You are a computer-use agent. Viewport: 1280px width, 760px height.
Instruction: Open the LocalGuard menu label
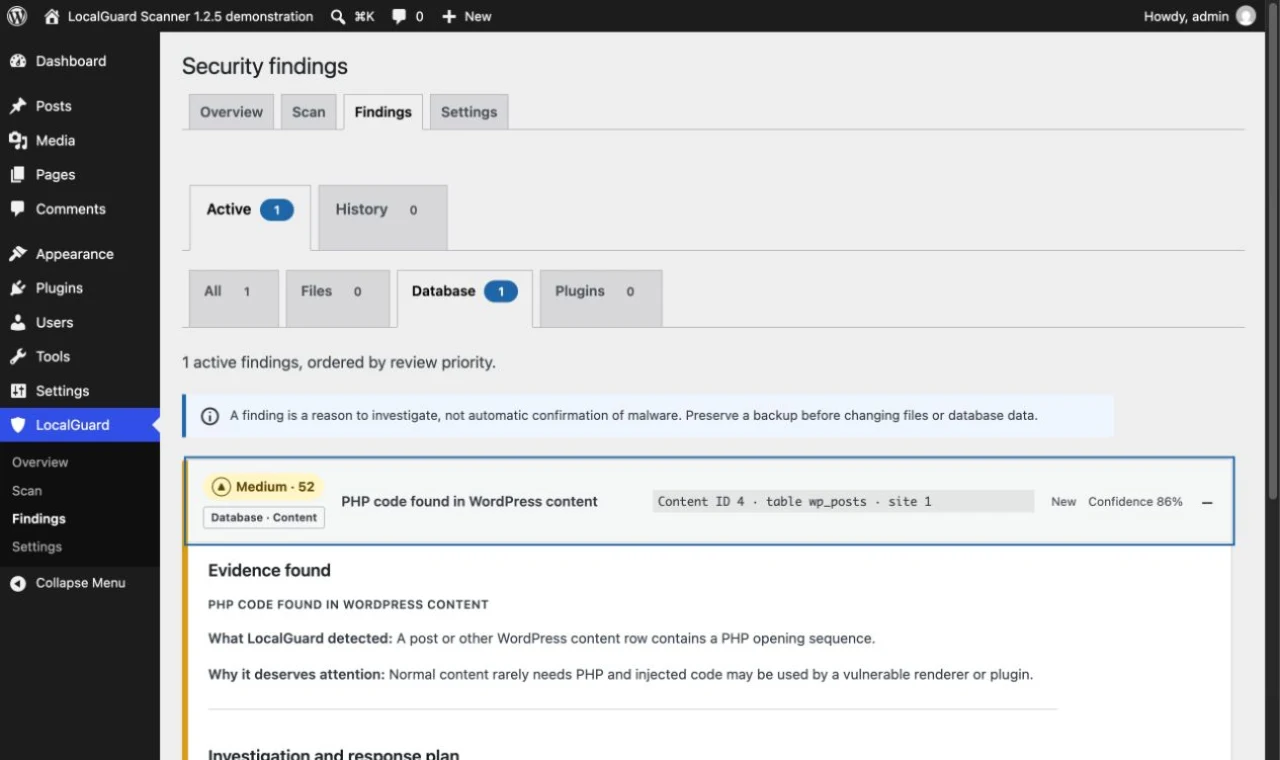pyautogui.click(x=73, y=425)
